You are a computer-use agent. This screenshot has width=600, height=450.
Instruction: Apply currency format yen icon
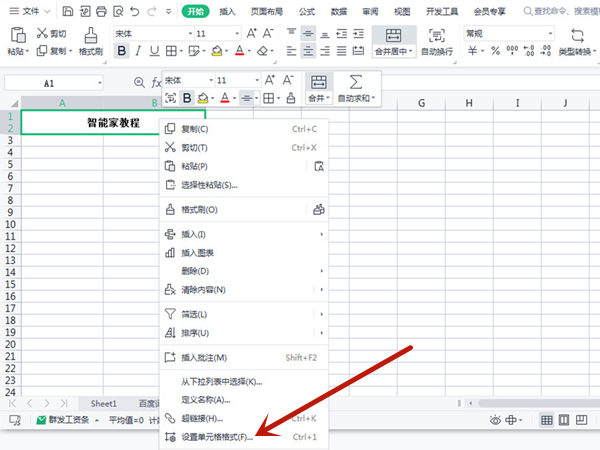[473, 51]
